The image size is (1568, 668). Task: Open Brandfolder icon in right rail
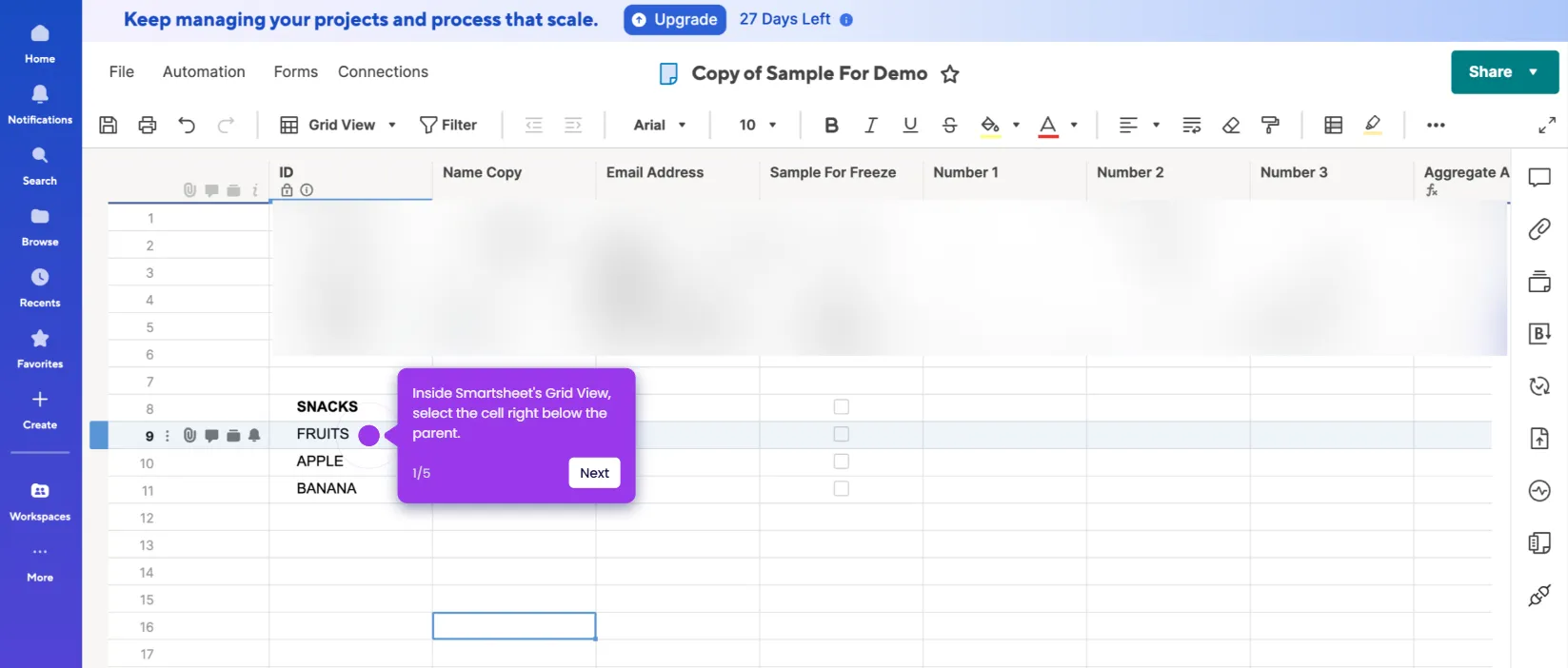(x=1539, y=333)
